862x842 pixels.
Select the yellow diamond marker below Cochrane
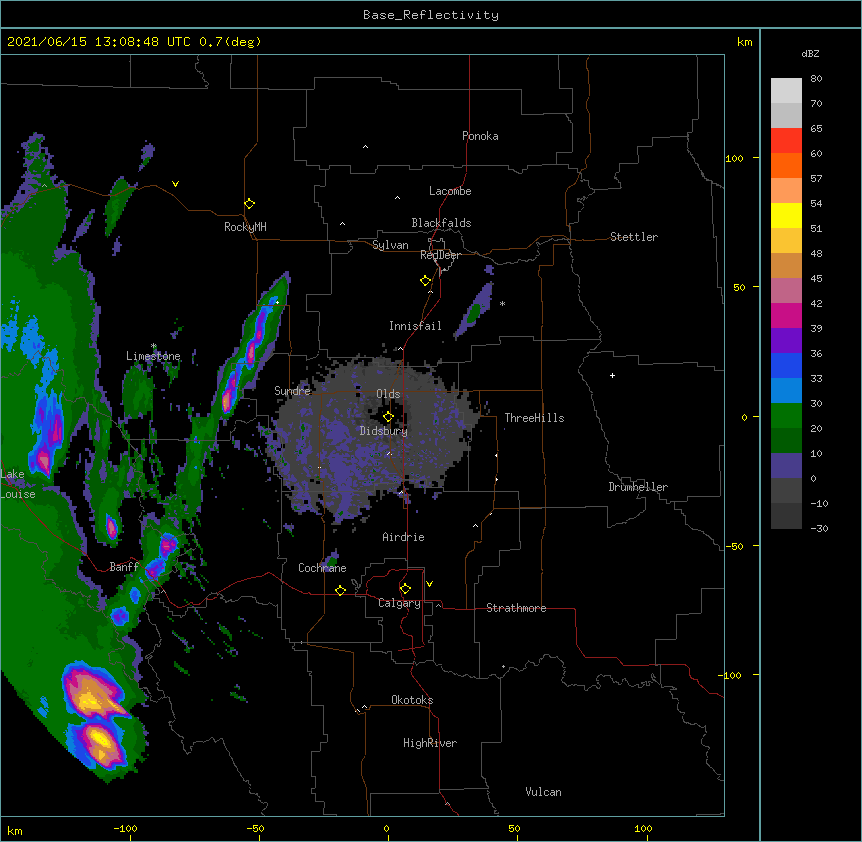340,590
